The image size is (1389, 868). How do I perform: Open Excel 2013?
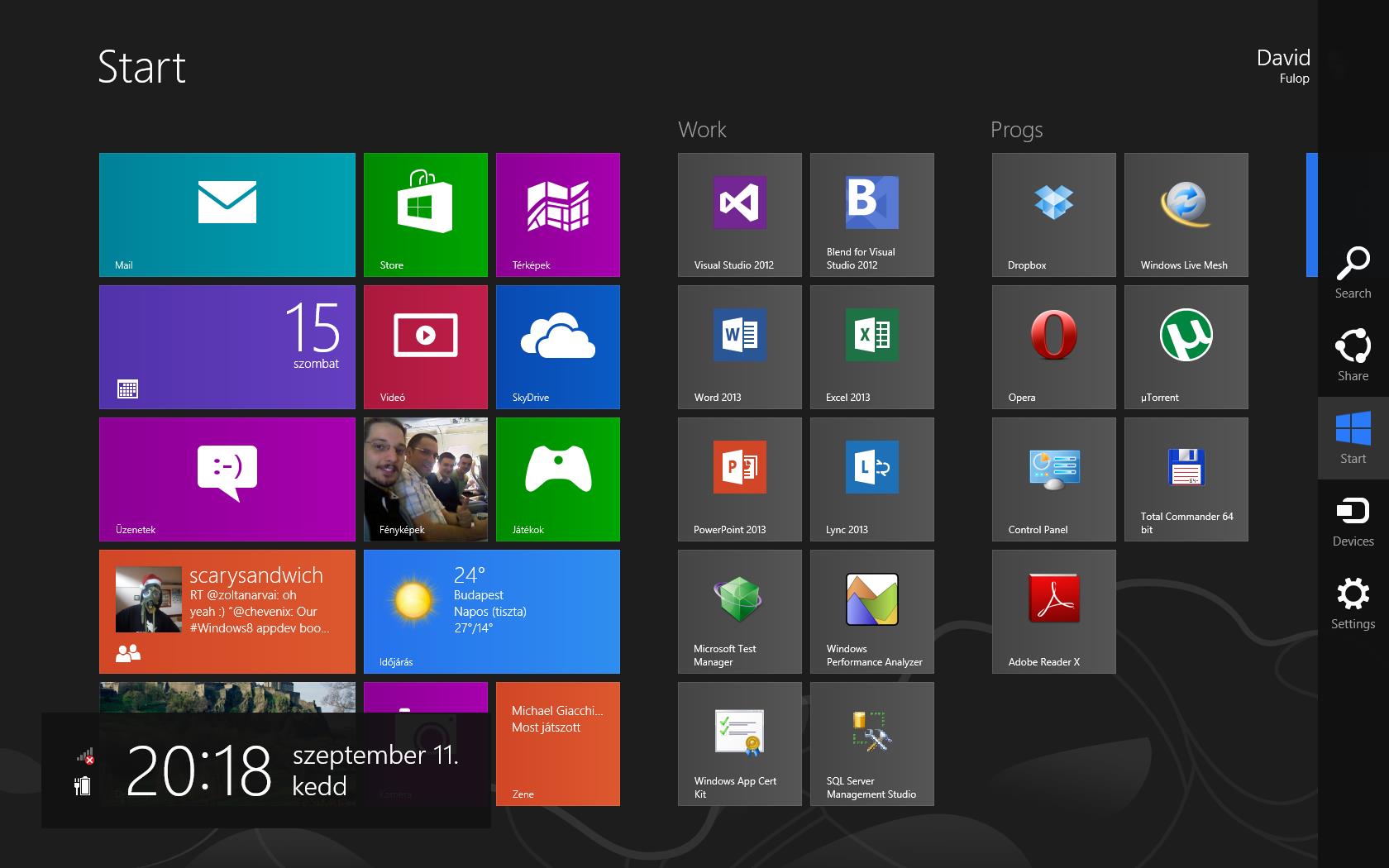[872, 347]
